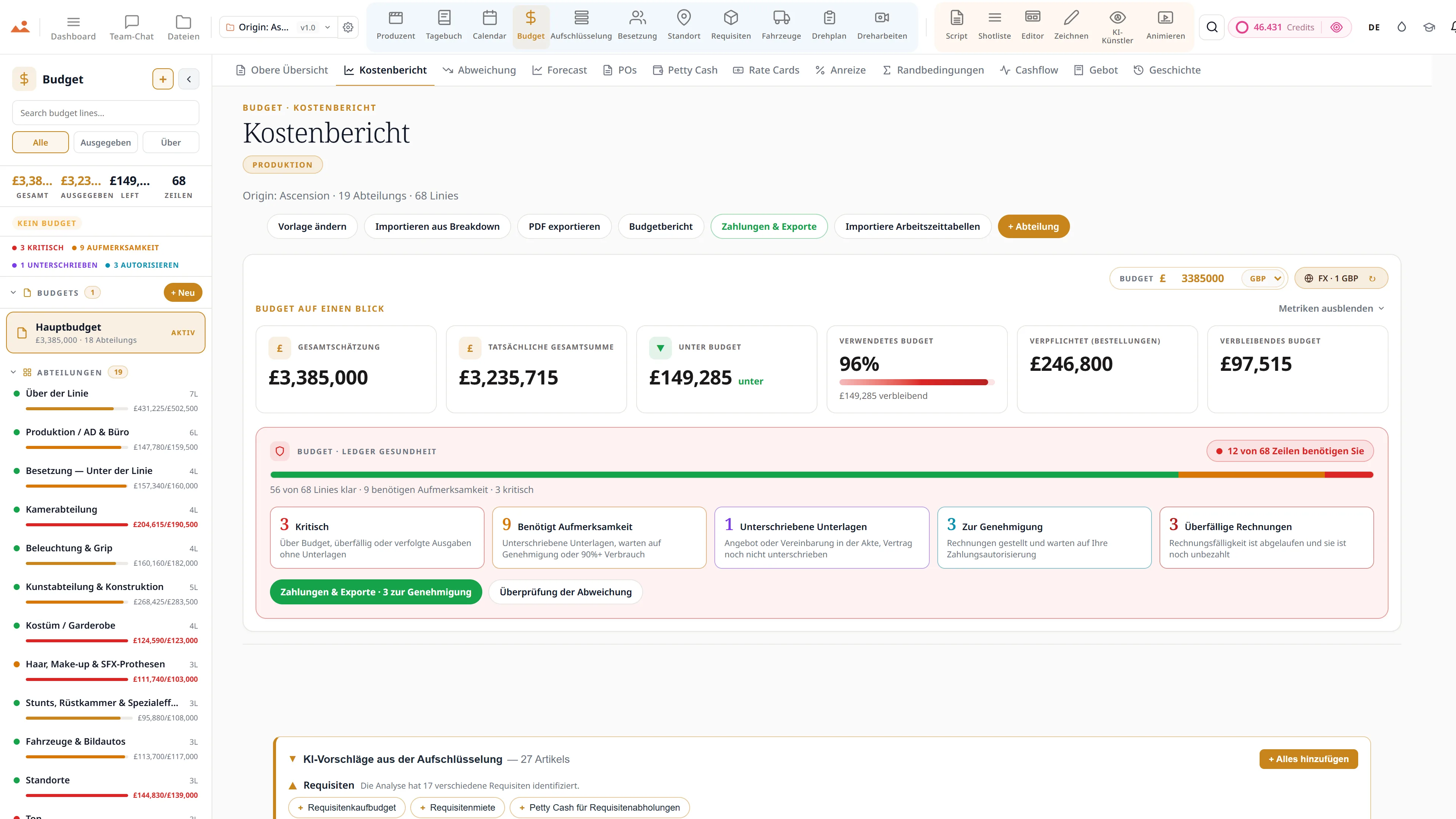Switch to Abweichung tab
Image resolution: width=1456 pixels, height=819 pixels.
pos(479,70)
